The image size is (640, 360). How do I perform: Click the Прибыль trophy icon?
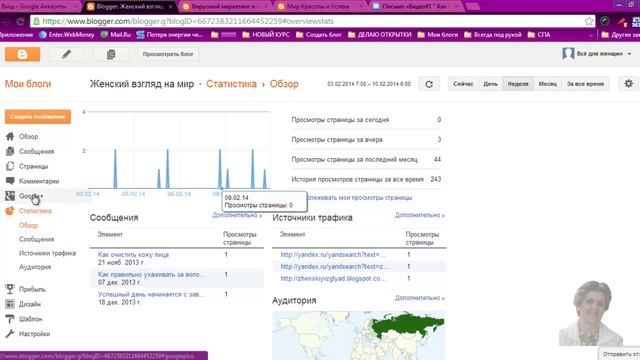(x=10, y=289)
